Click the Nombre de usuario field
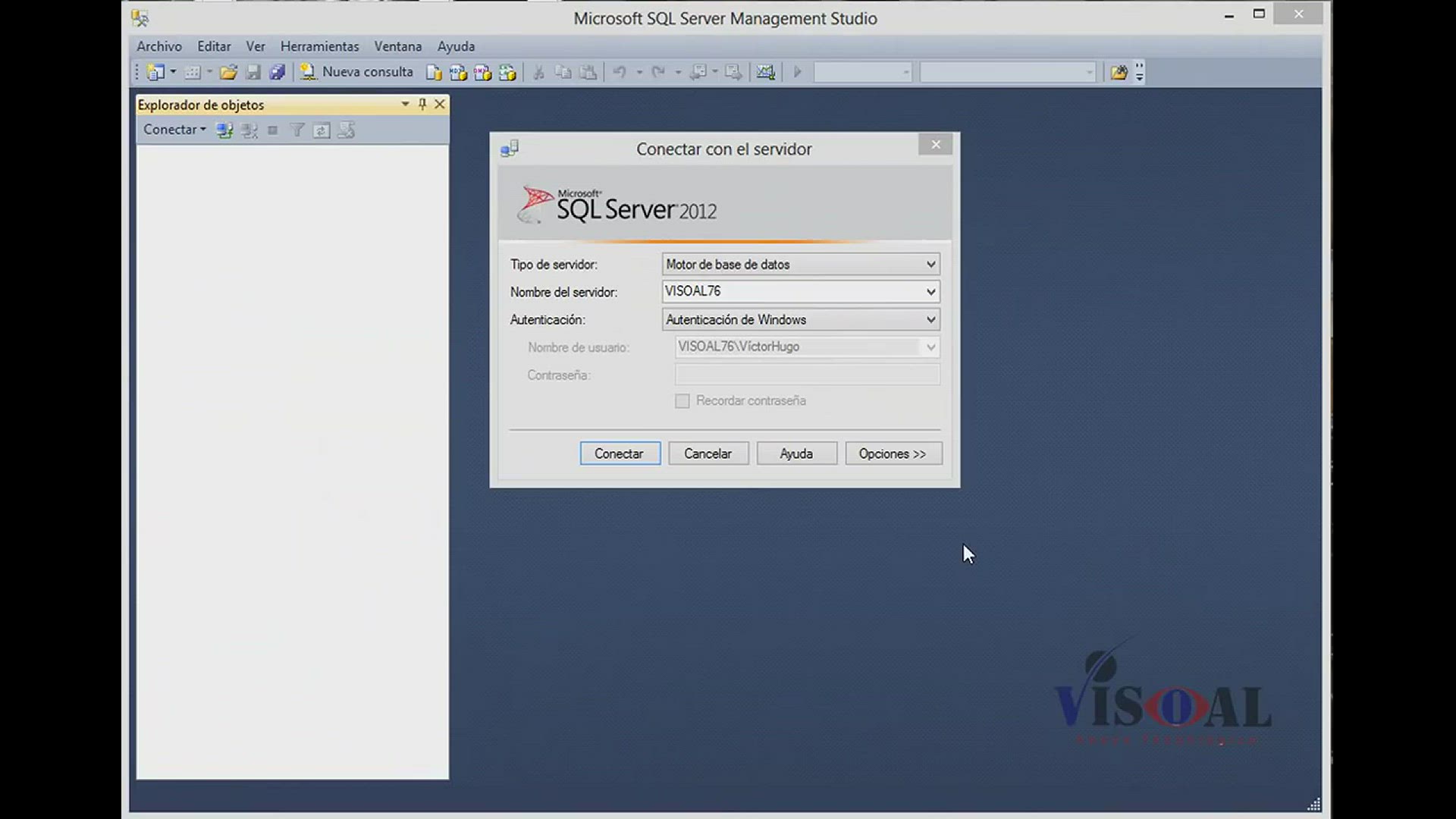 [807, 347]
